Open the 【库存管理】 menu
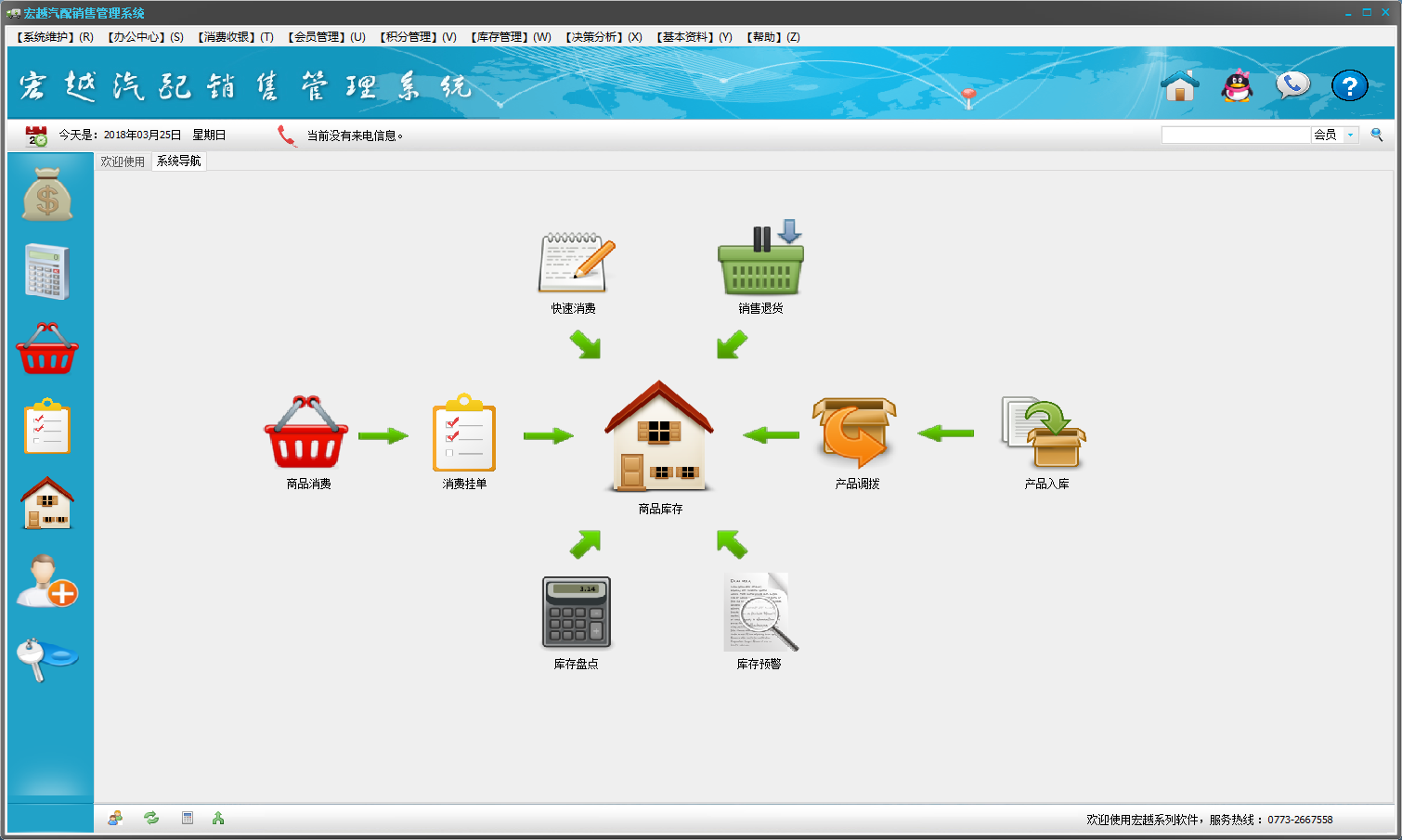The width and height of the screenshot is (1402, 840). [511, 37]
